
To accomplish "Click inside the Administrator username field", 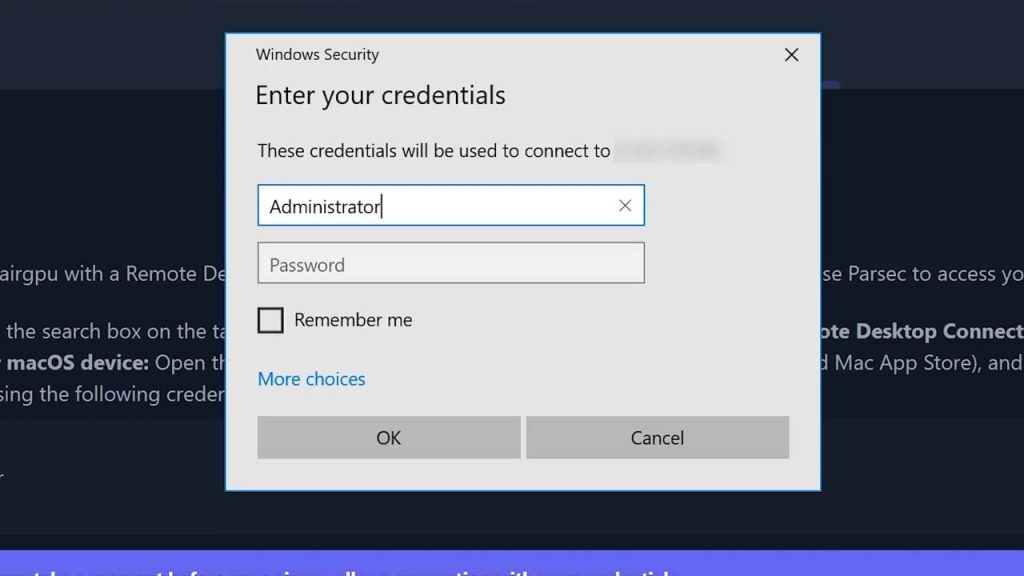I will click(x=451, y=206).
